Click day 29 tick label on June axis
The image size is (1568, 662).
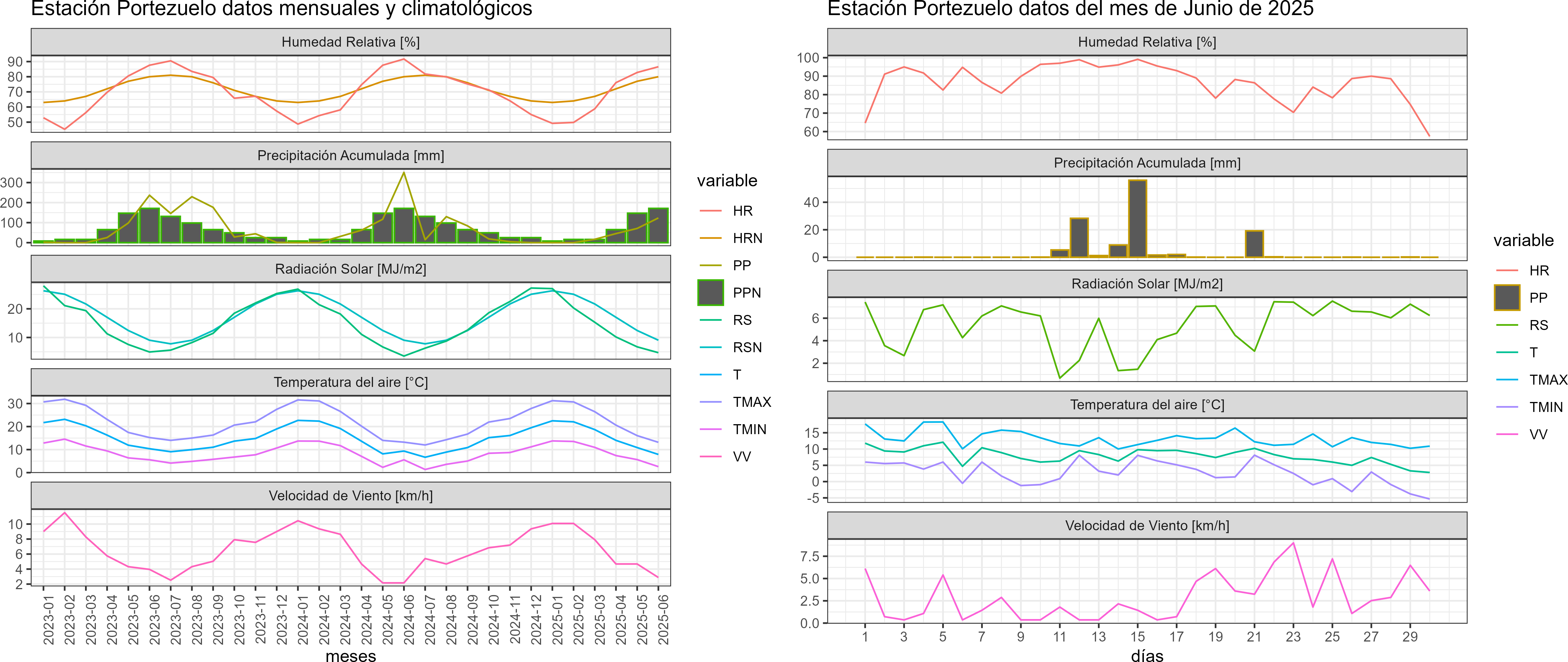[x=1410, y=636]
